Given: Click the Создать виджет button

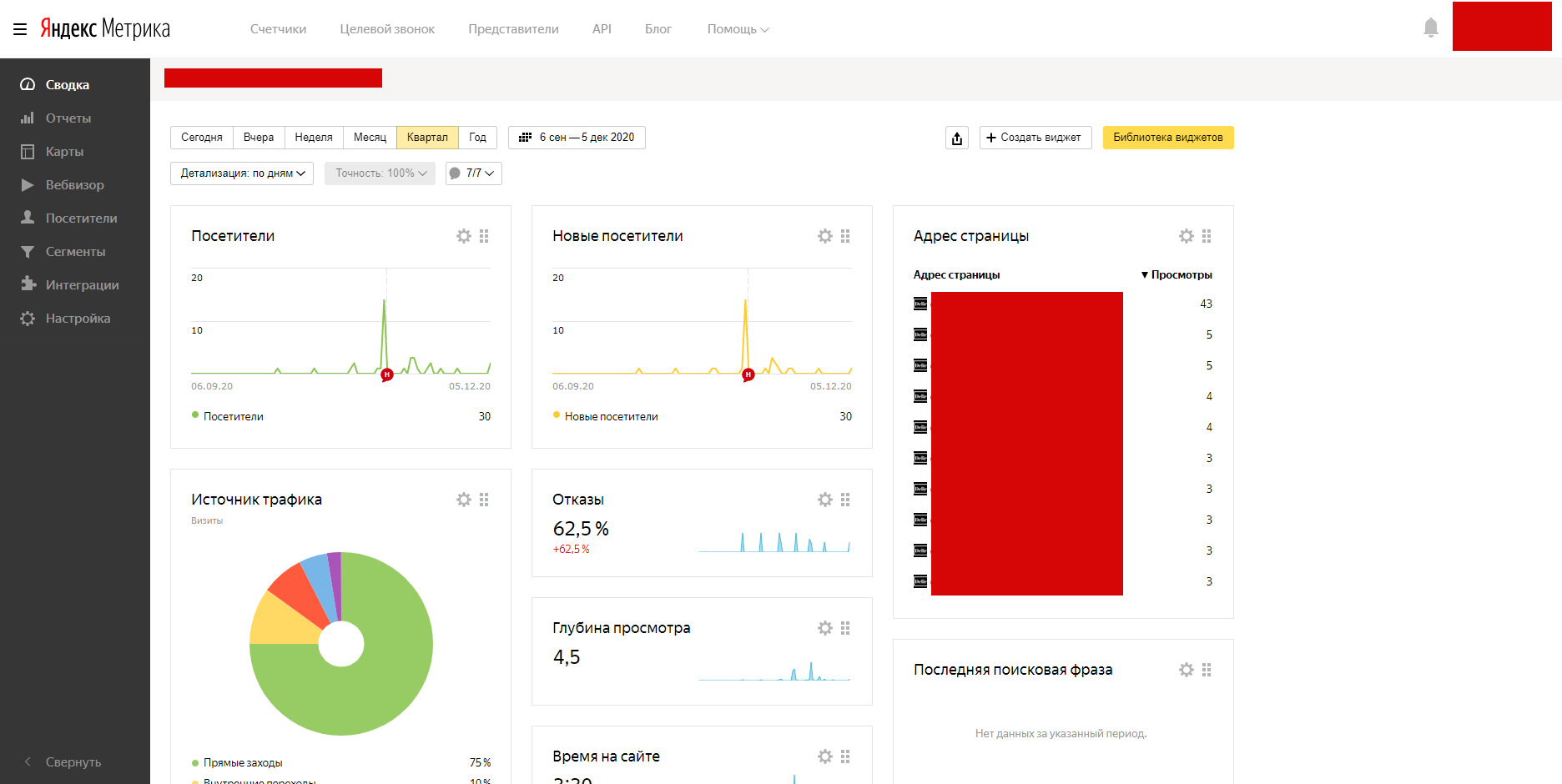Looking at the screenshot, I should coord(1035,138).
